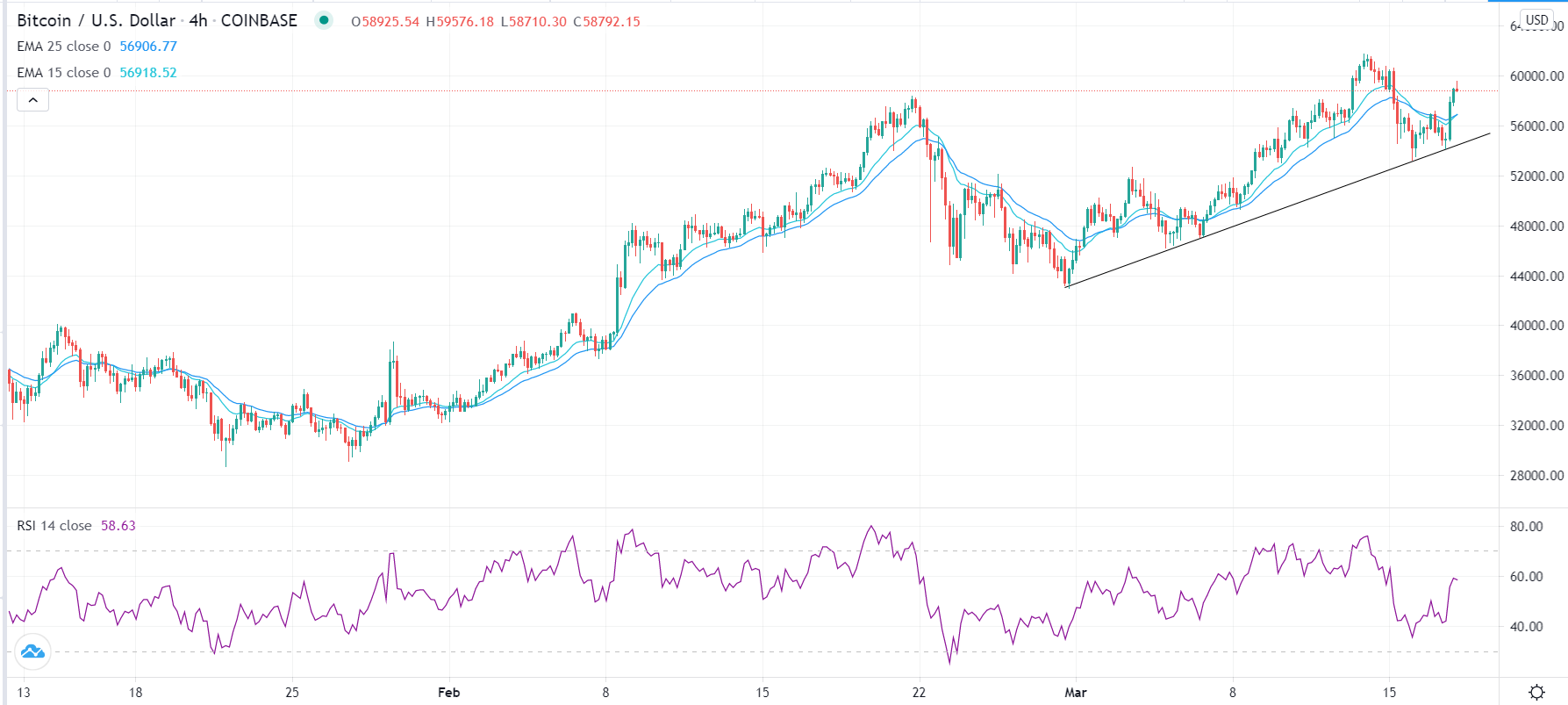Screen dimensions: 1568x705
Task: Click the cyan EMA 15 value 56918.52
Action: click(147, 73)
